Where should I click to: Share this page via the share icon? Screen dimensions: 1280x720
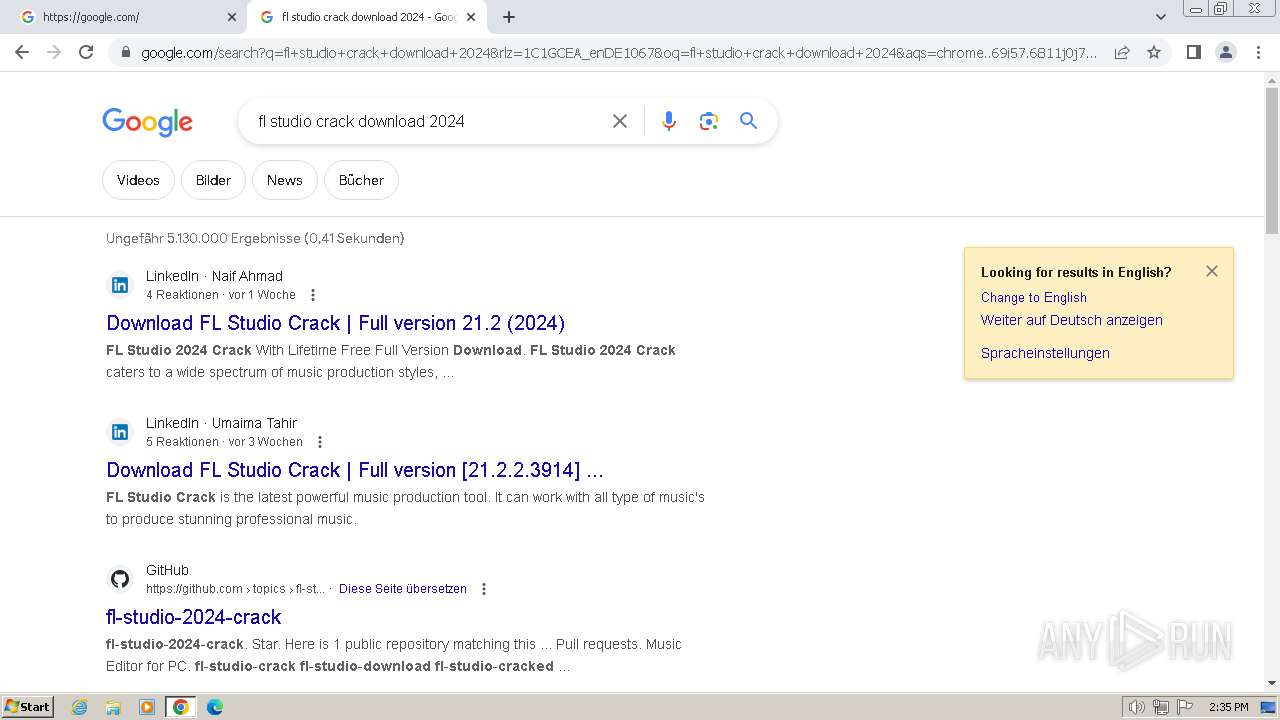pyautogui.click(x=1122, y=53)
